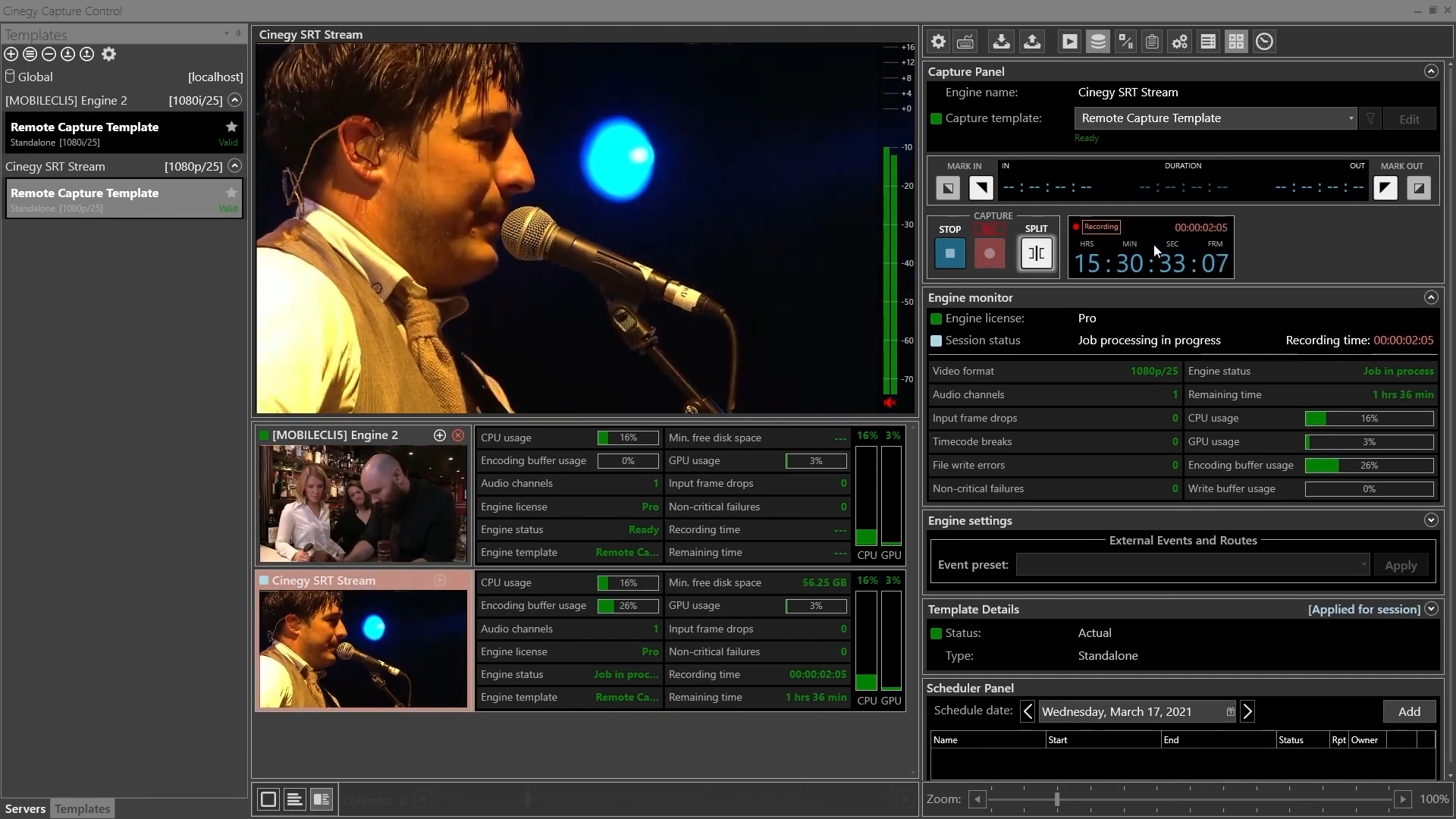Click the clear mark-in button

[x=948, y=187]
